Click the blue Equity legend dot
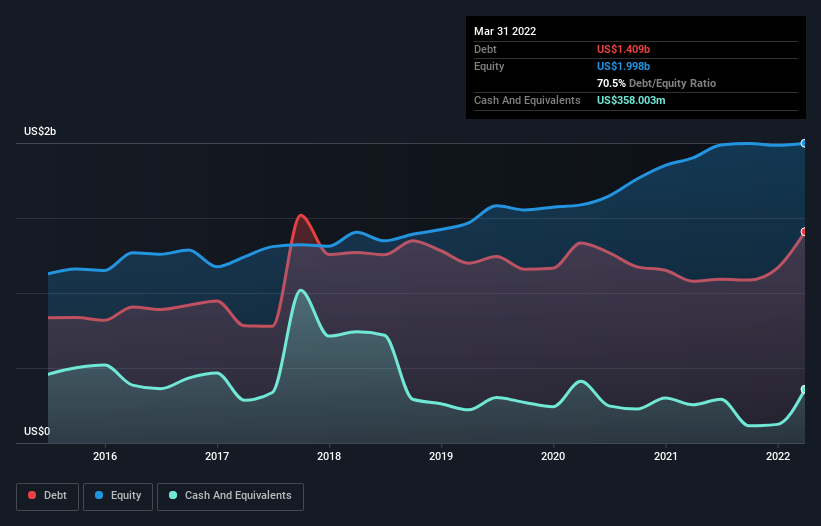Viewport: 821px width, 526px height. (x=99, y=495)
